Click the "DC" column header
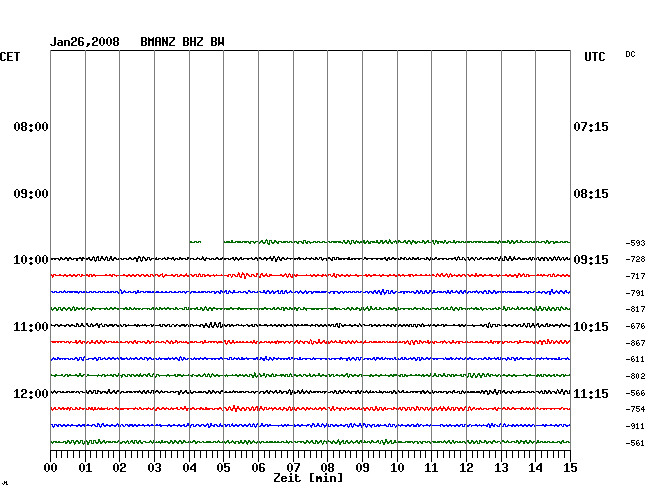This screenshot has width=650, height=494. [x=631, y=54]
